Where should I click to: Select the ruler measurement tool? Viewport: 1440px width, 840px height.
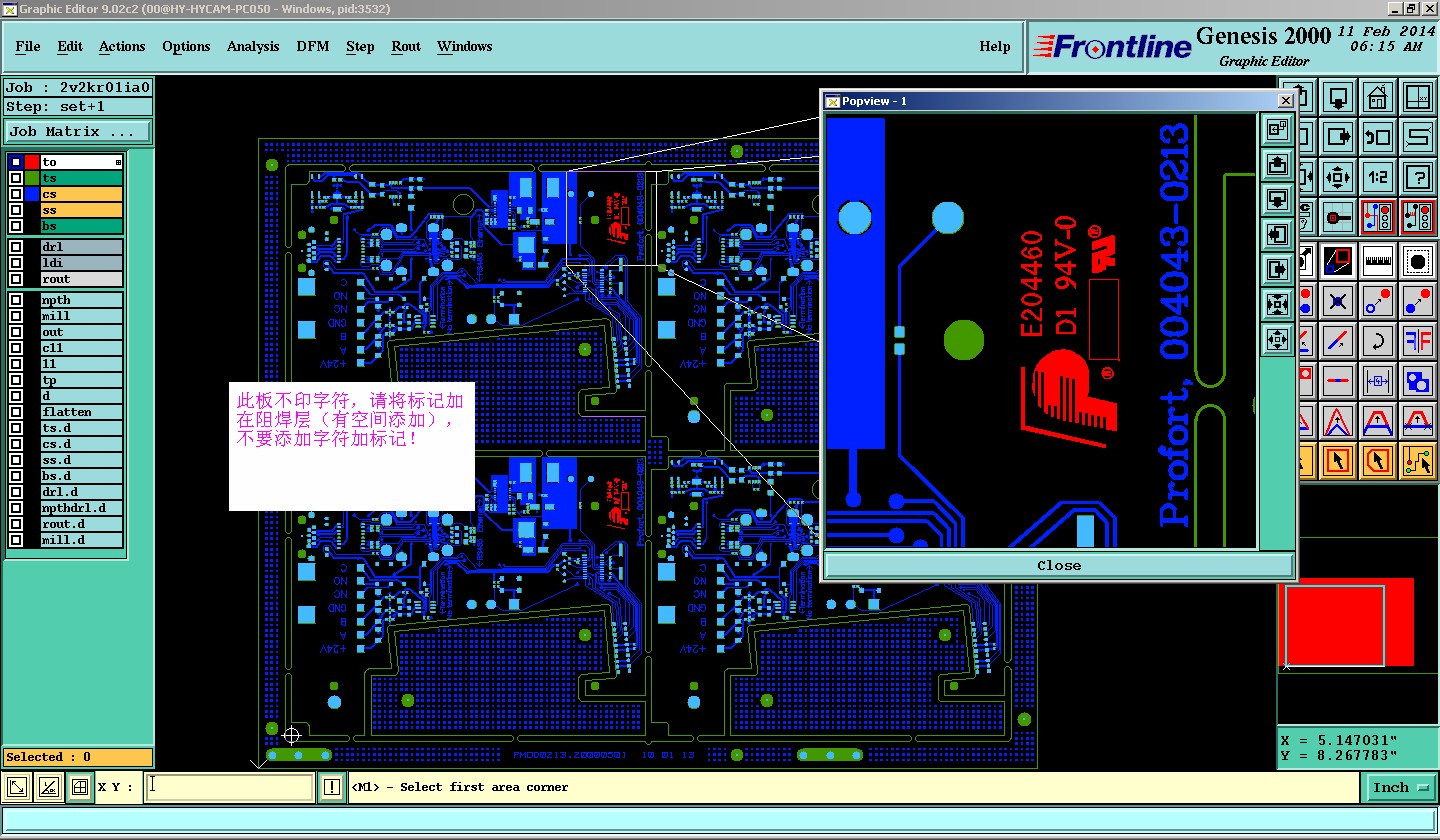(1377, 261)
